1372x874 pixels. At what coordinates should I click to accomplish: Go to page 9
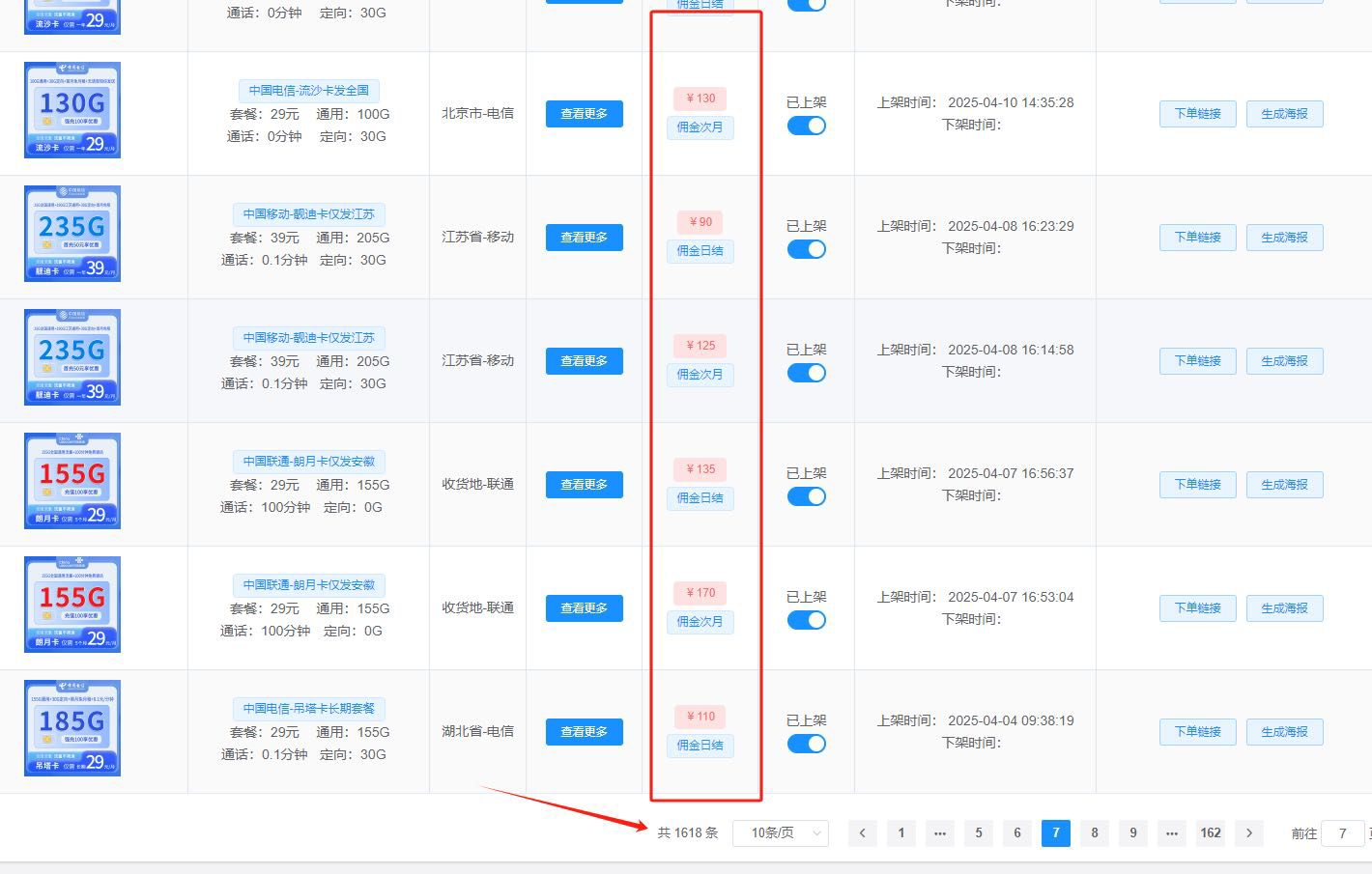click(1133, 832)
